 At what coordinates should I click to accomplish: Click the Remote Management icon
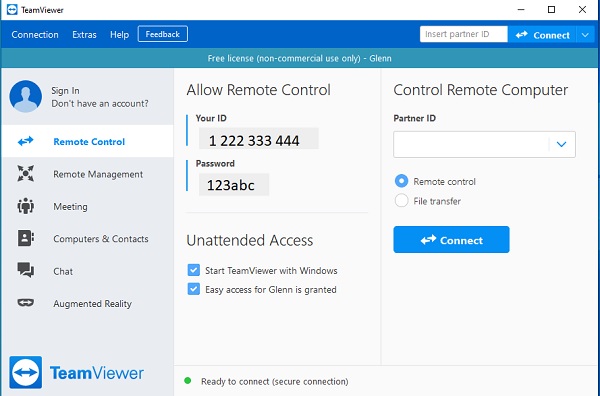(x=26, y=174)
